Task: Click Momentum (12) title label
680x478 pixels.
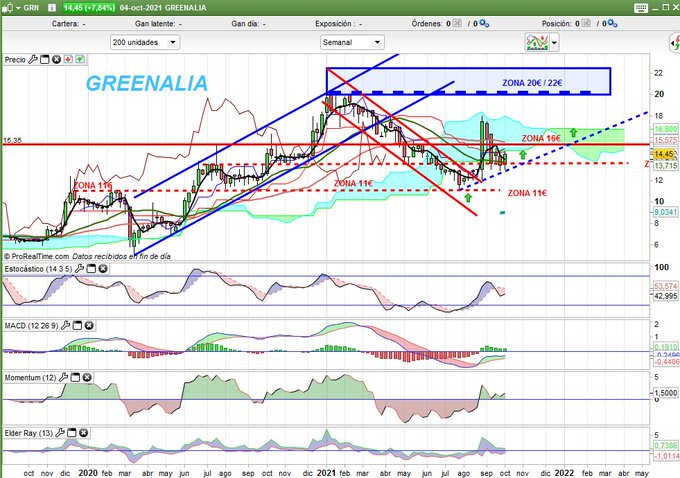Action: pyautogui.click(x=30, y=378)
